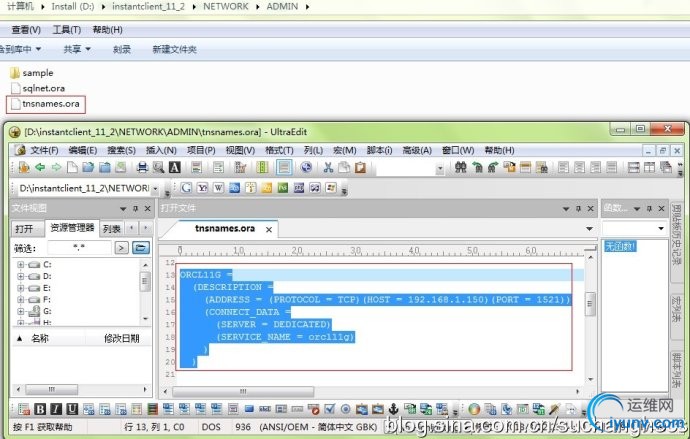The height and width of the screenshot is (439, 690).
Task: Open the path combo box dropdown arrow
Action: [155, 189]
